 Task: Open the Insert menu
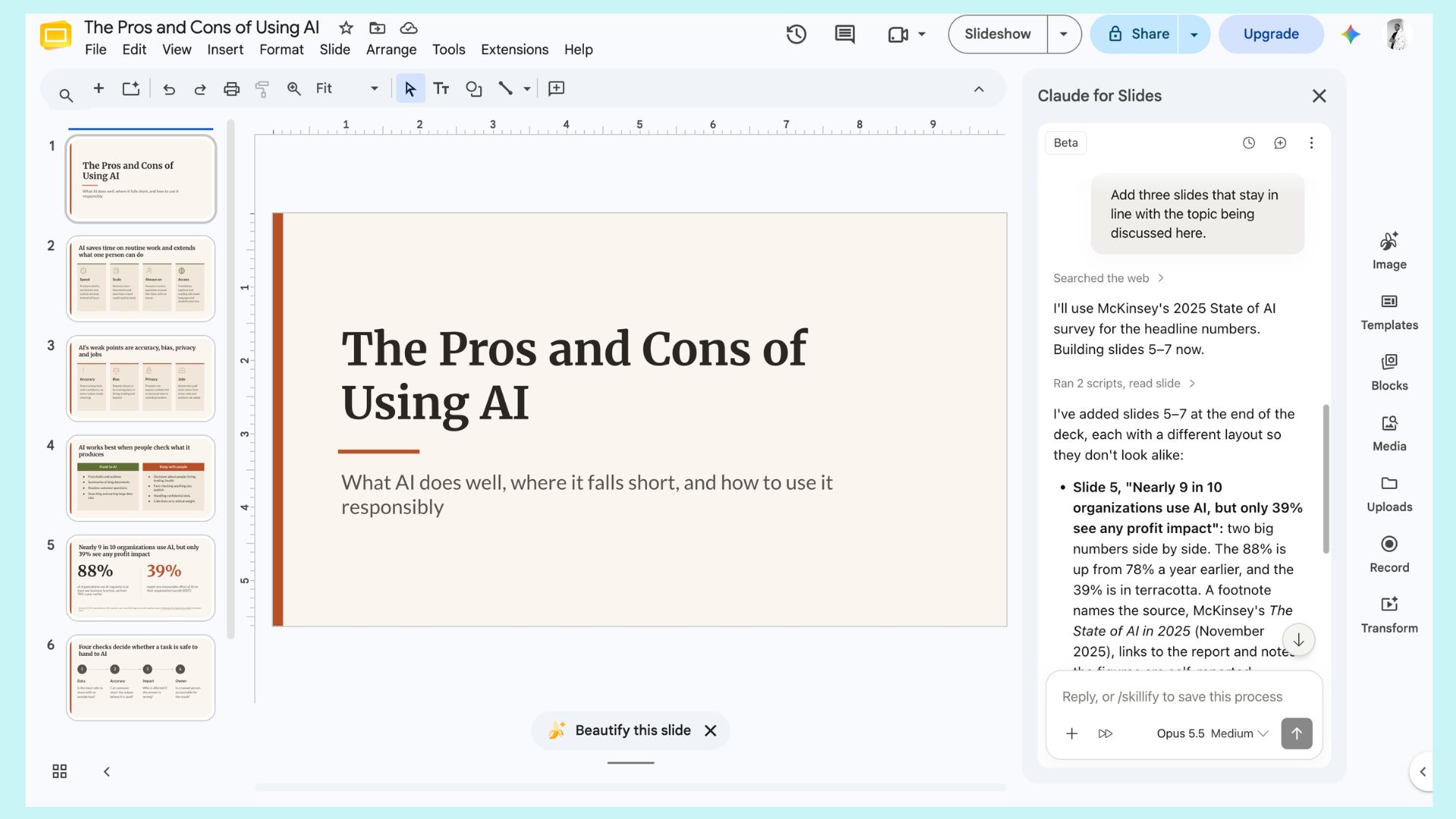(x=225, y=50)
